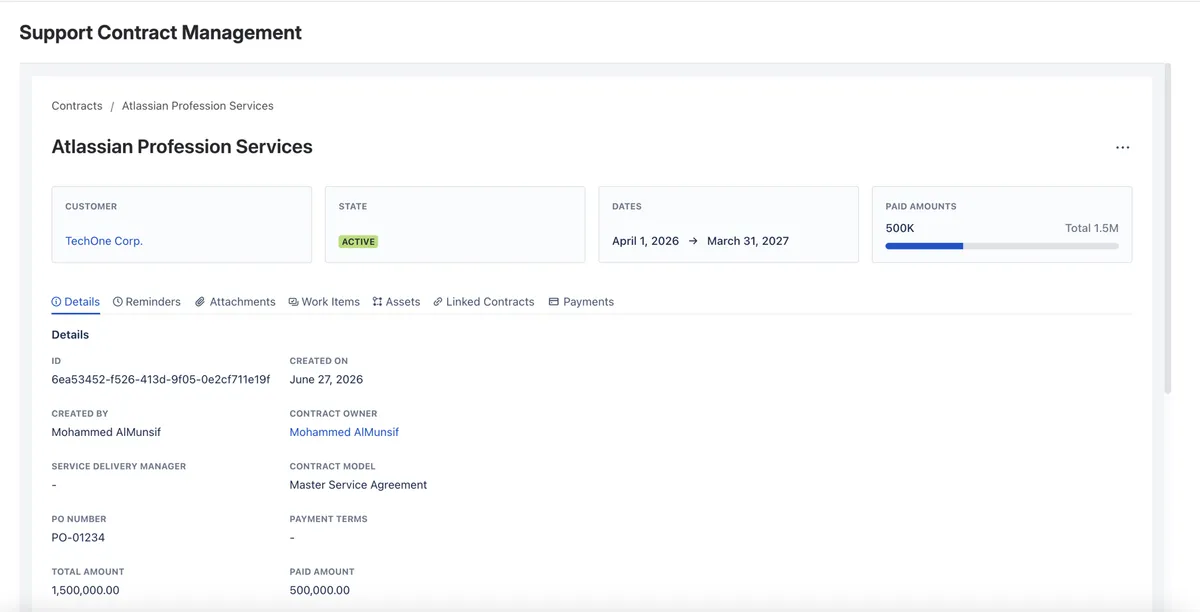Click Master Service Agreement contract model
The width and height of the screenshot is (1200, 612).
358,485
